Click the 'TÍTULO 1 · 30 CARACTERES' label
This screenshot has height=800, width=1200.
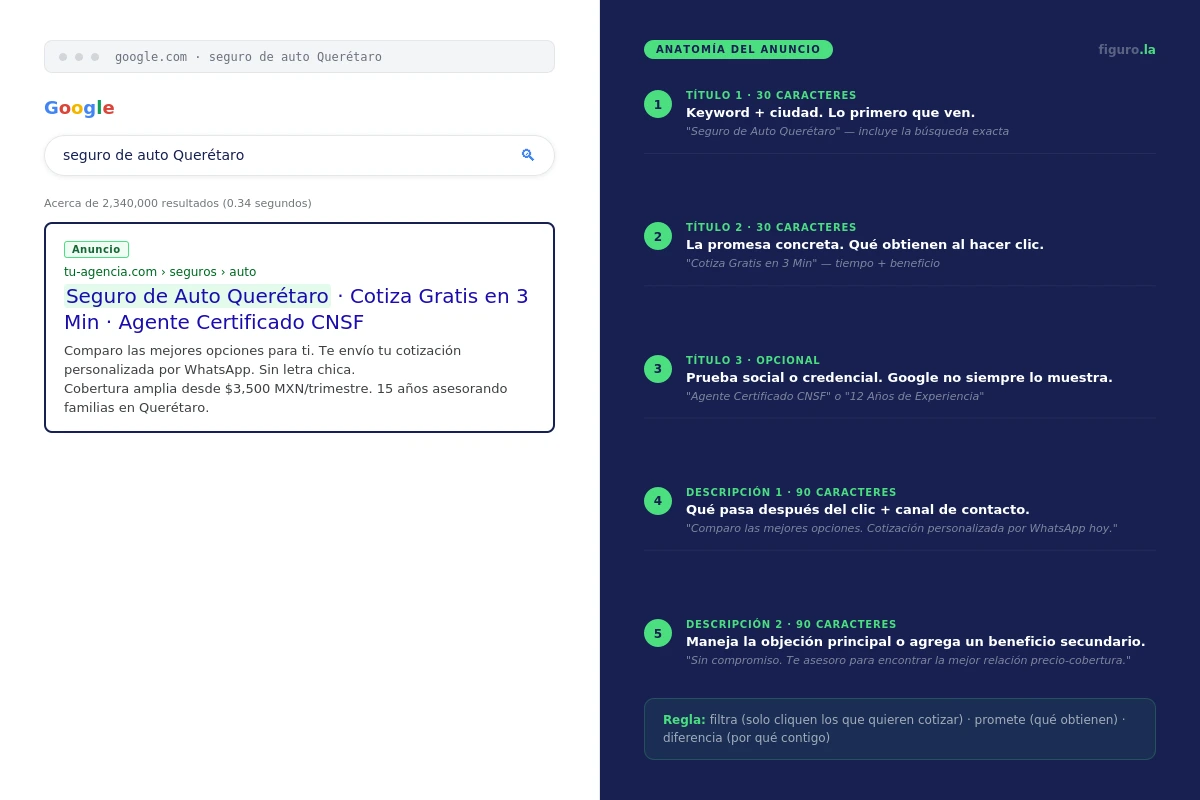pos(771,96)
